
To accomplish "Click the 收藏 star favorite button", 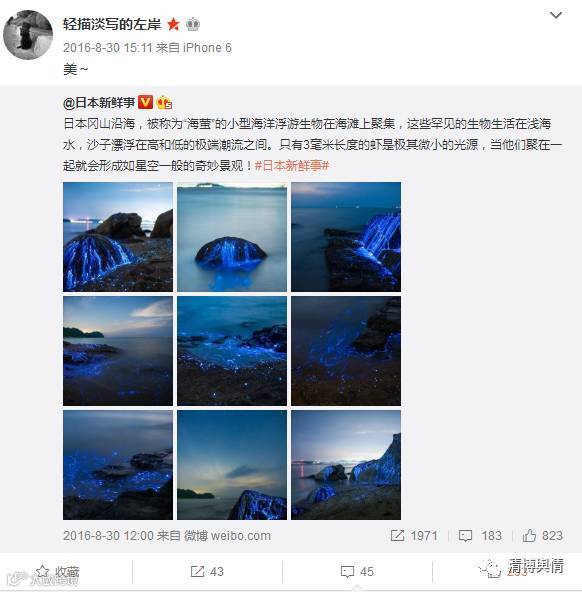I will (x=57, y=572).
